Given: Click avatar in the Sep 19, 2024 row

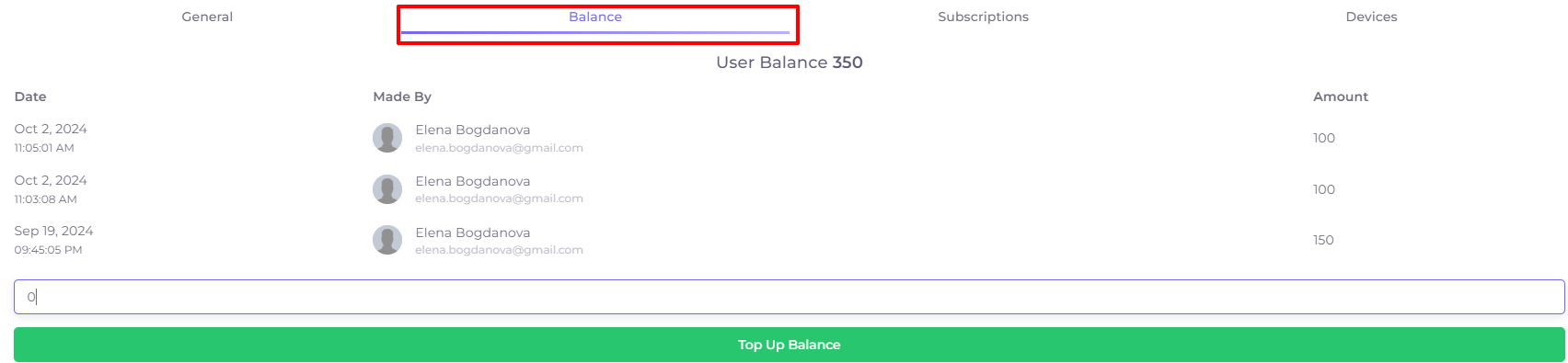Looking at the screenshot, I should pyautogui.click(x=387, y=240).
